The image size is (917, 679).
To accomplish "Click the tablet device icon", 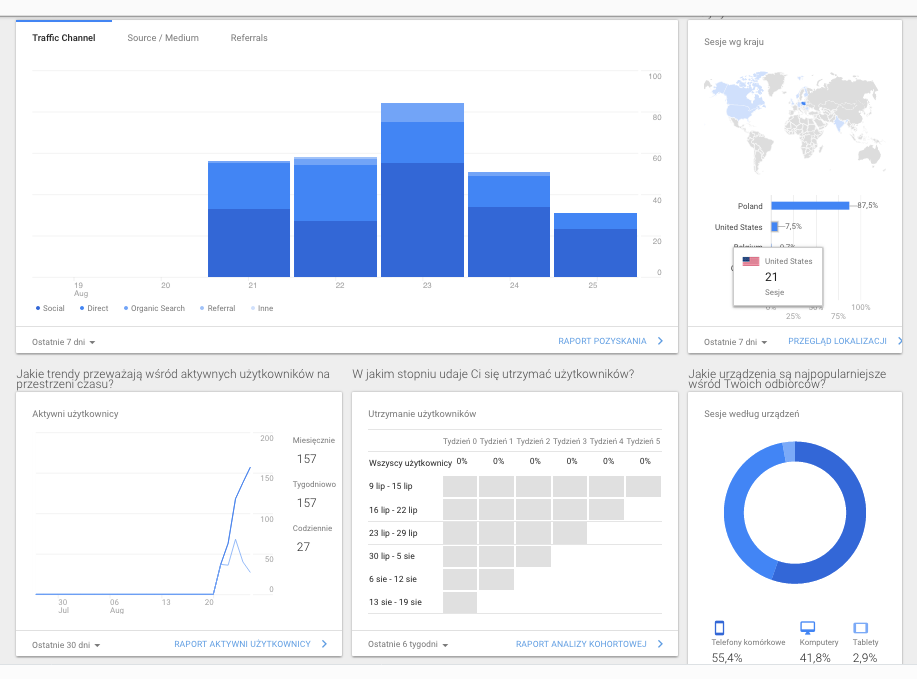I will click(x=860, y=628).
